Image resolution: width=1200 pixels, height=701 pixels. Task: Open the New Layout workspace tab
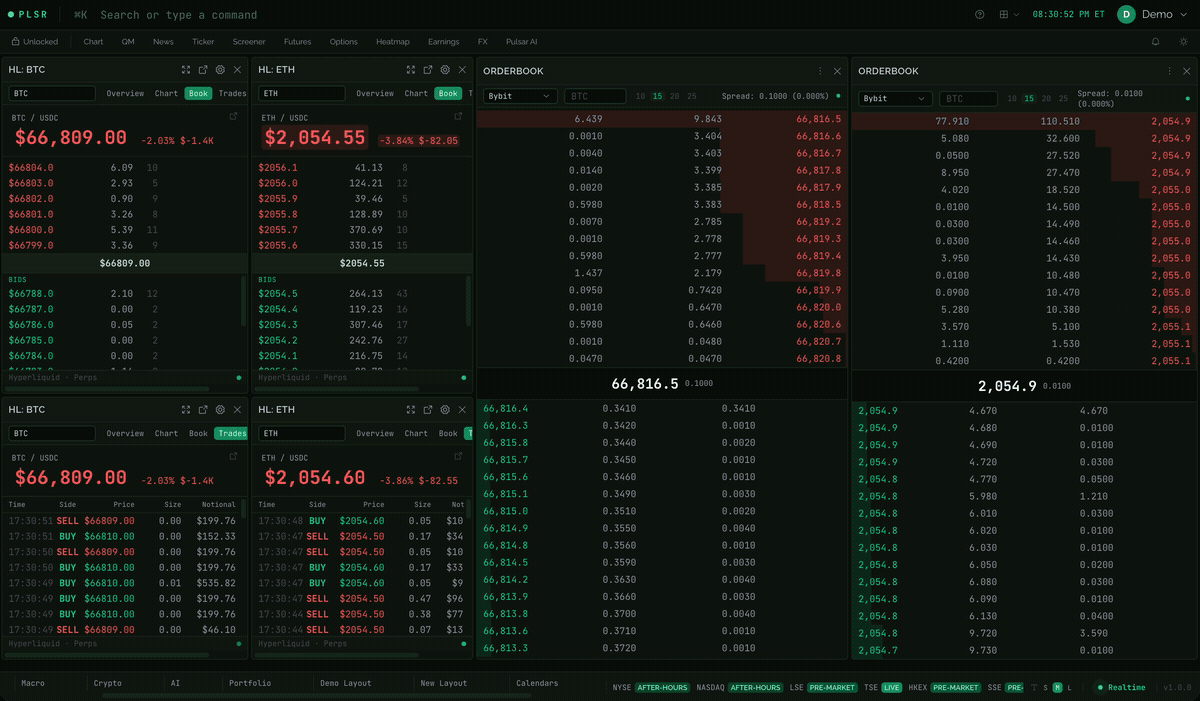[x=444, y=684]
